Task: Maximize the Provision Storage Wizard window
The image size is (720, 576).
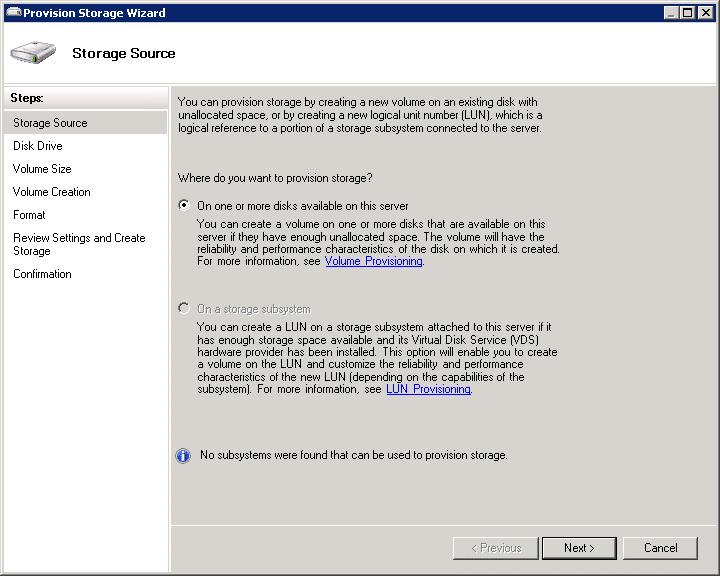Action: click(x=687, y=12)
